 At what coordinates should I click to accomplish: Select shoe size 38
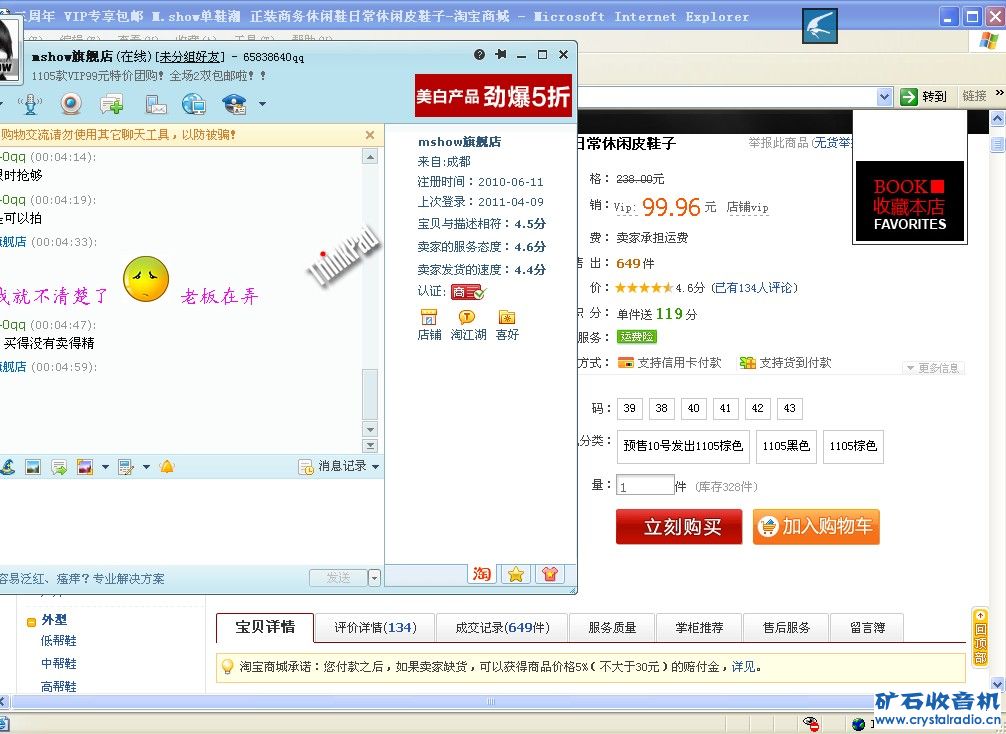click(661, 408)
